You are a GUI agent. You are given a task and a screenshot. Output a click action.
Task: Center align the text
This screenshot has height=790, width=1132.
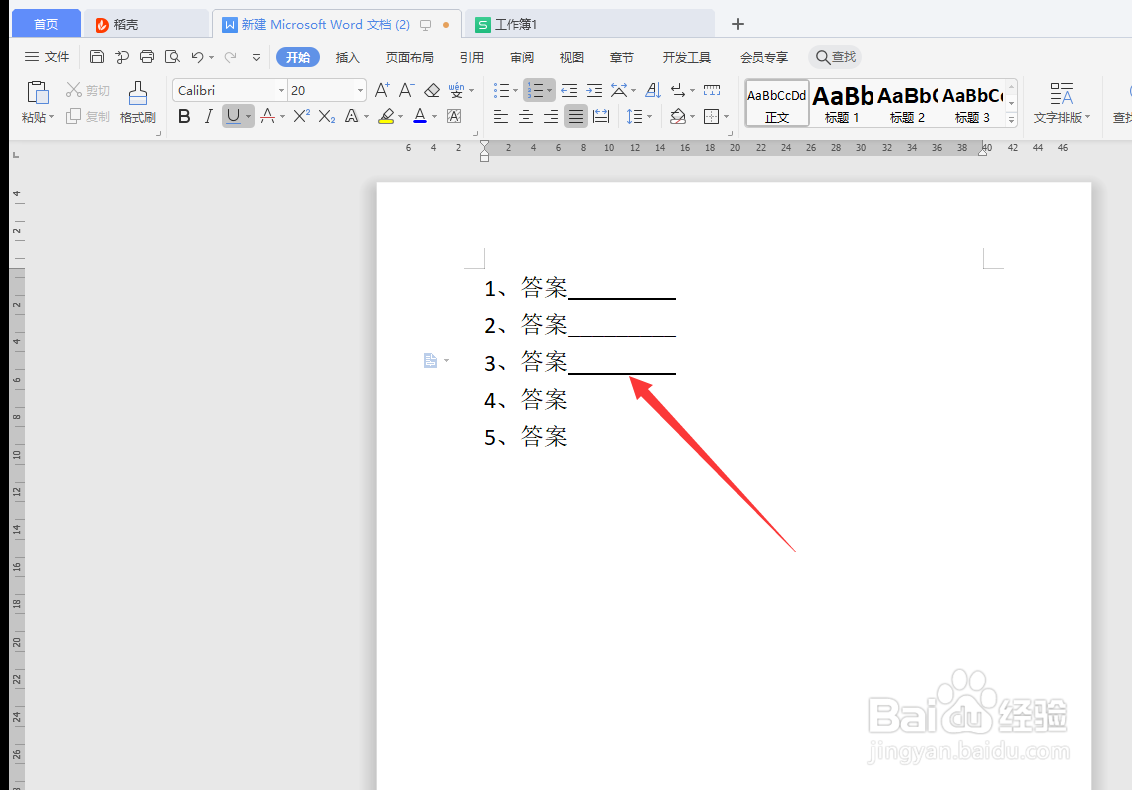(526, 116)
